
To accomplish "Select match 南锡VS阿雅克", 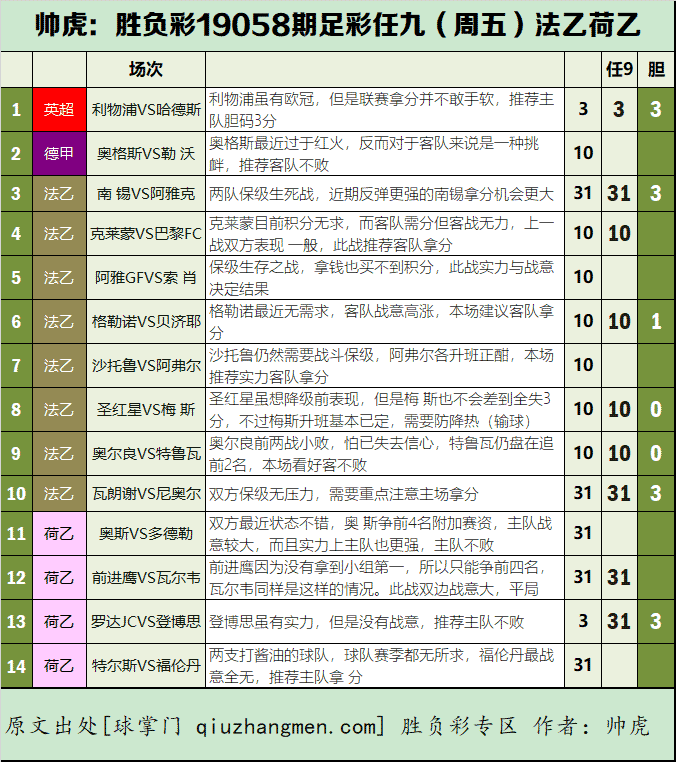I will 146,193.
